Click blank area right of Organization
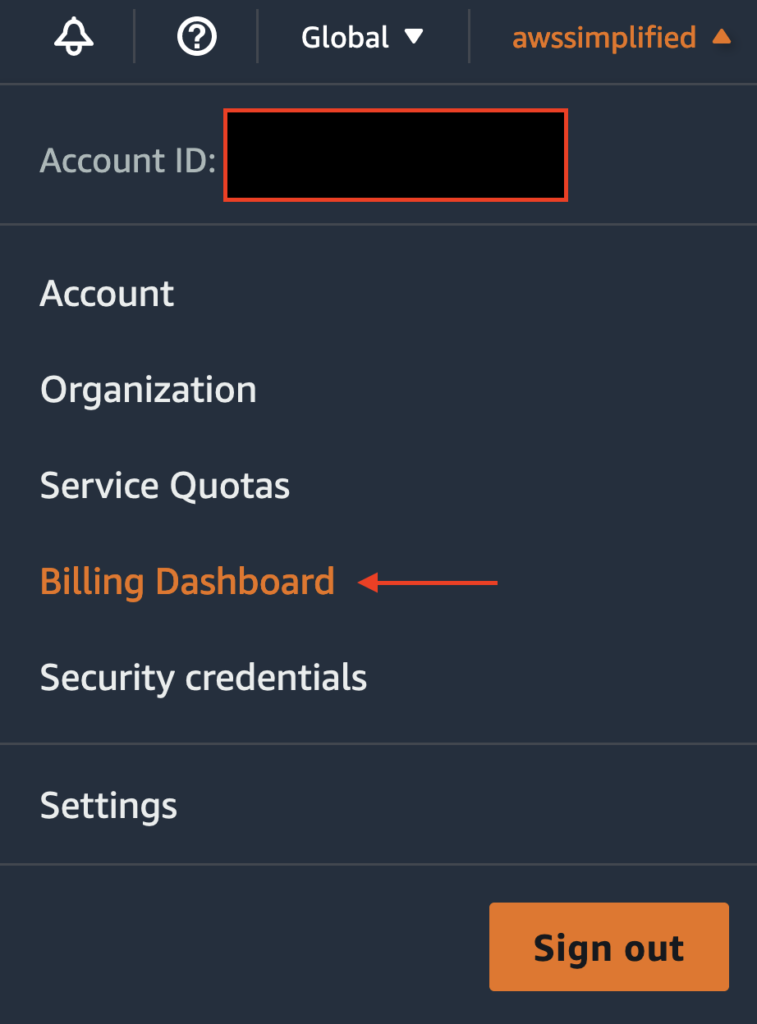Image resolution: width=757 pixels, height=1024 pixels. [500, 390]
